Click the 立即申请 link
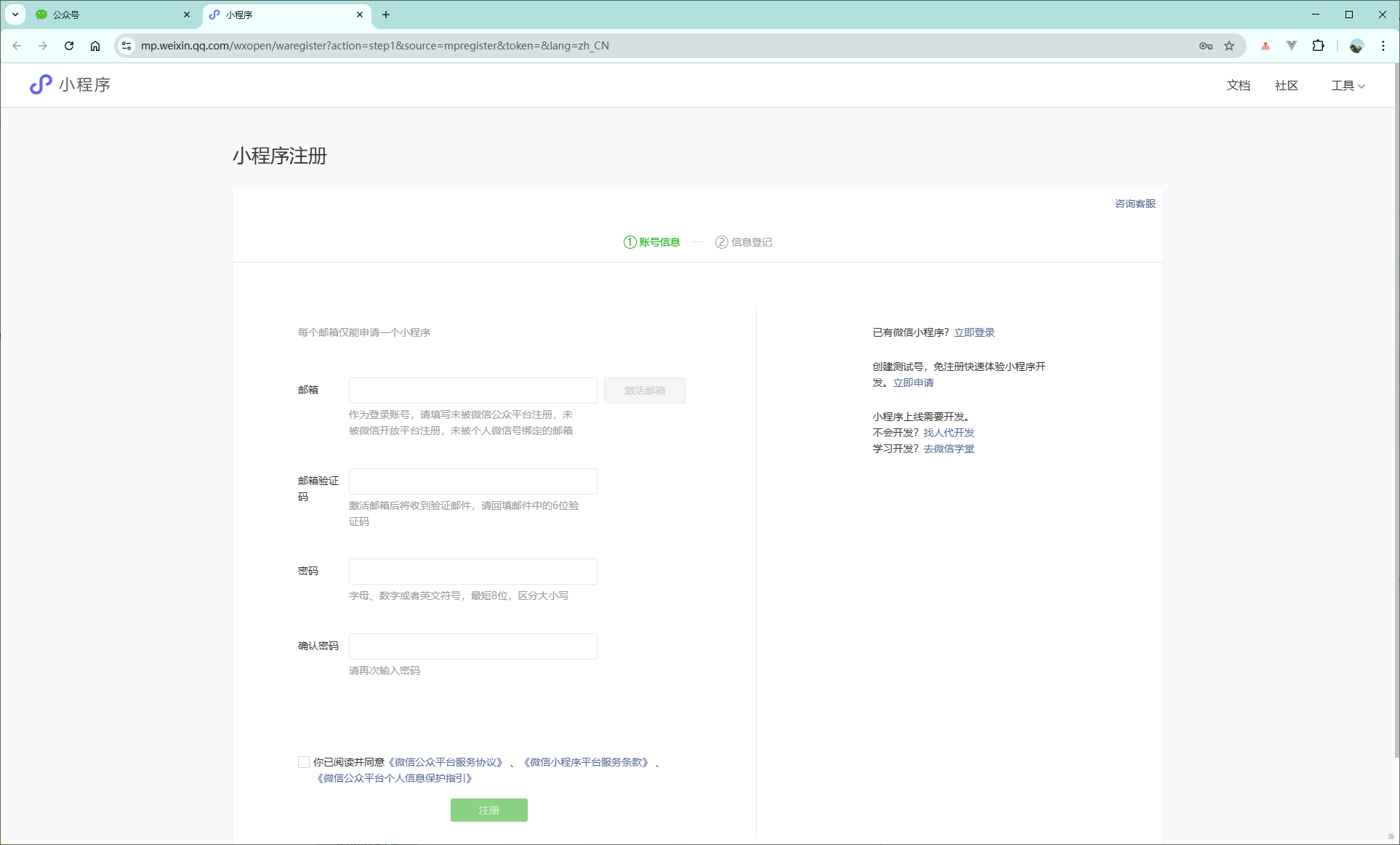 coord(913,383)
